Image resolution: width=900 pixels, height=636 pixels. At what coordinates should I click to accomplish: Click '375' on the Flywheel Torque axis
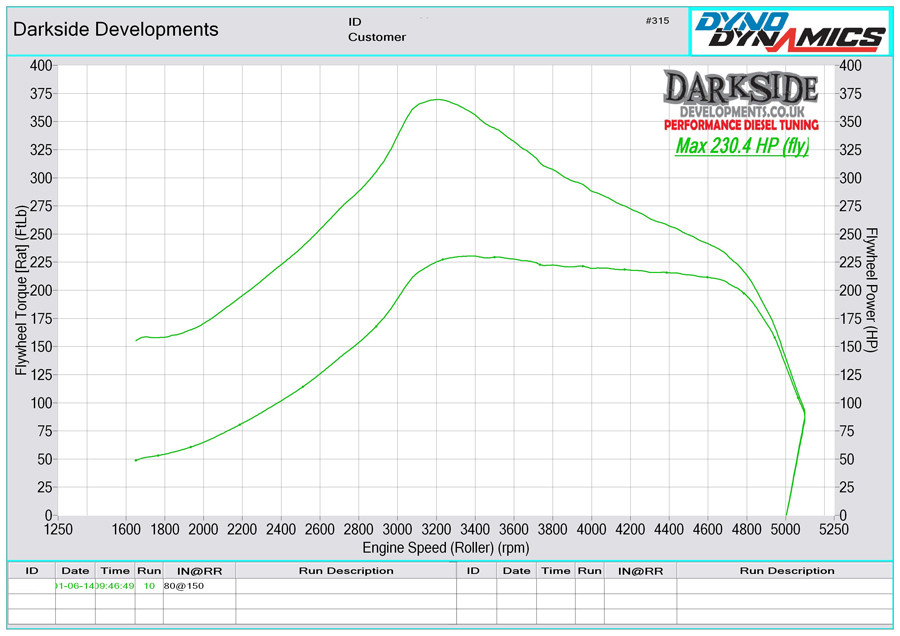click(x=41, y=94)
